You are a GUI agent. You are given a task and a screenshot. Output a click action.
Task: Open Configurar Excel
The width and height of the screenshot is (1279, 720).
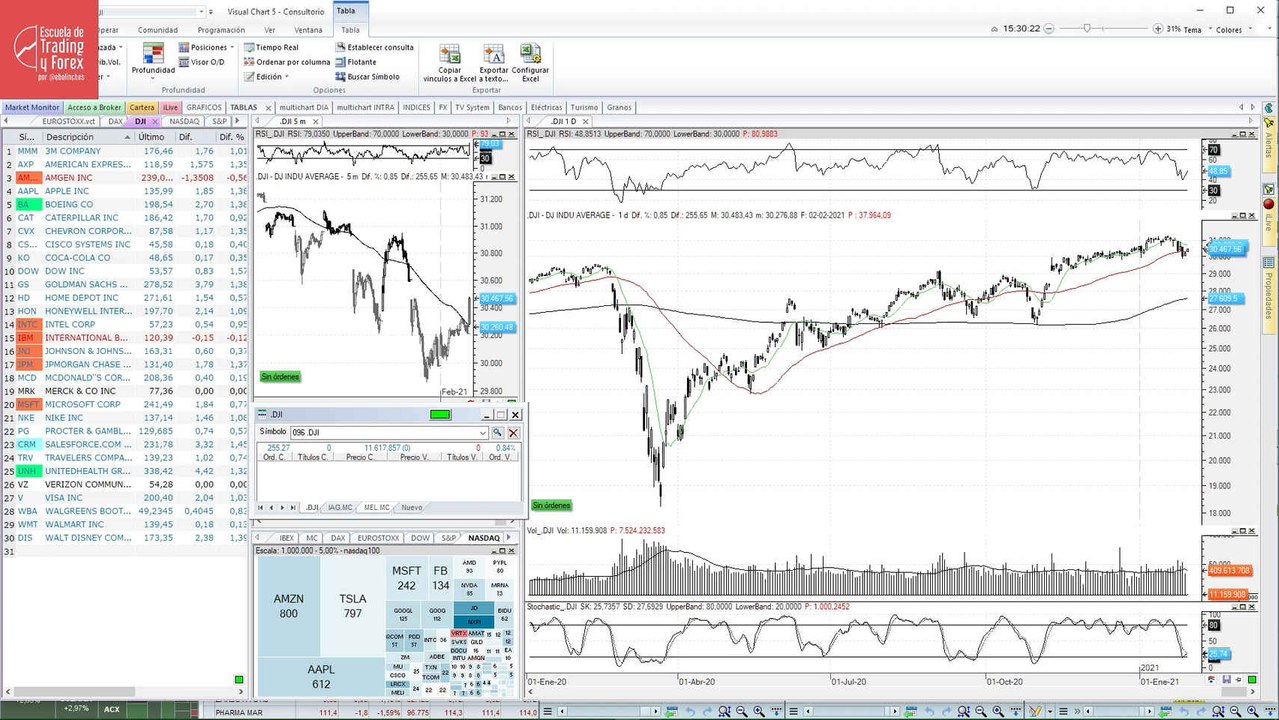point(530,62)
